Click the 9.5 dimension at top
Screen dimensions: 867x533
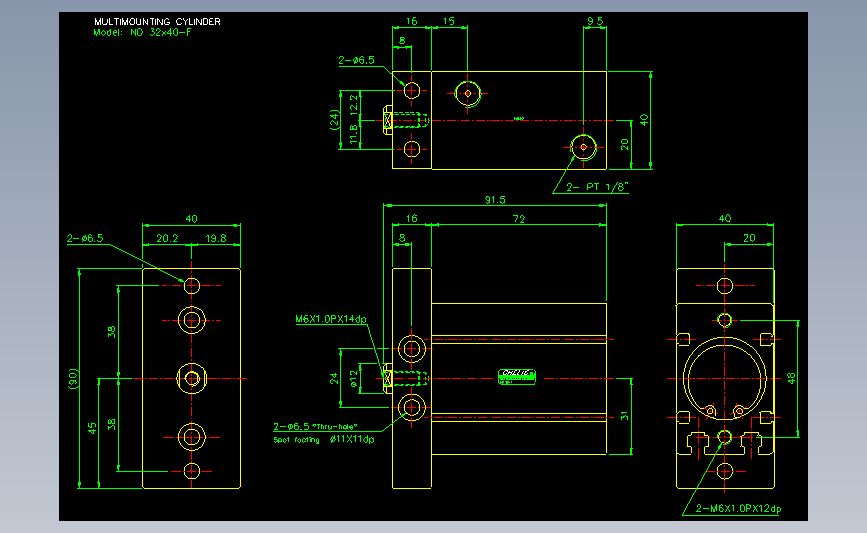(595, 21)
